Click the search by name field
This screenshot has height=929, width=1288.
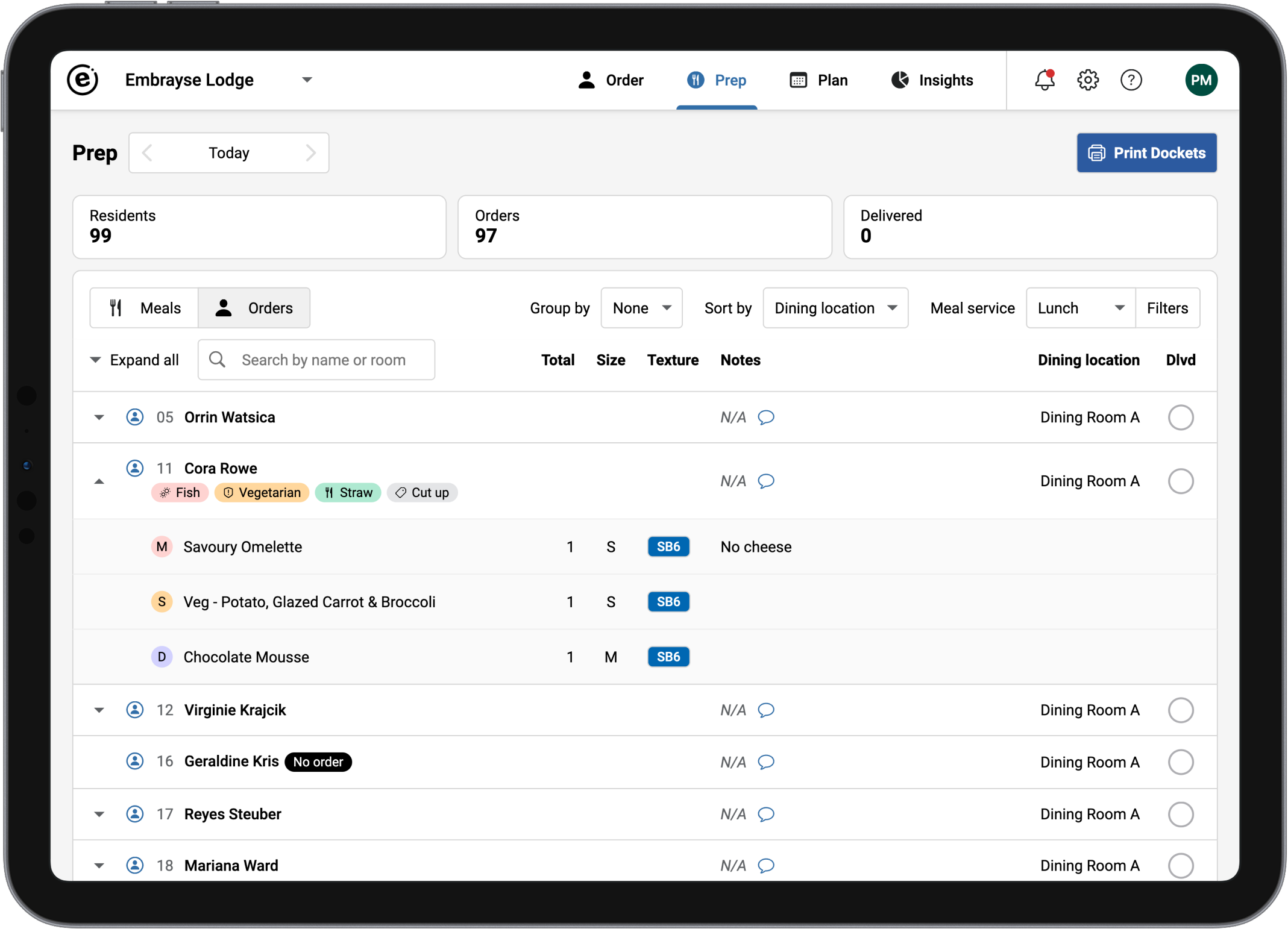pyautogui.click(x=324, y=360)
